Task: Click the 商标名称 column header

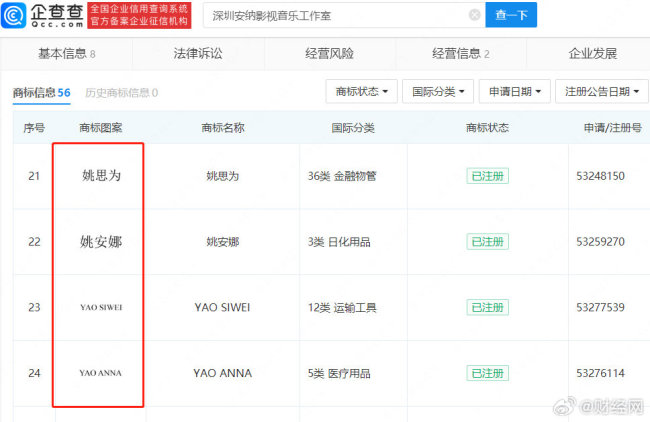Action: (223, 128)
